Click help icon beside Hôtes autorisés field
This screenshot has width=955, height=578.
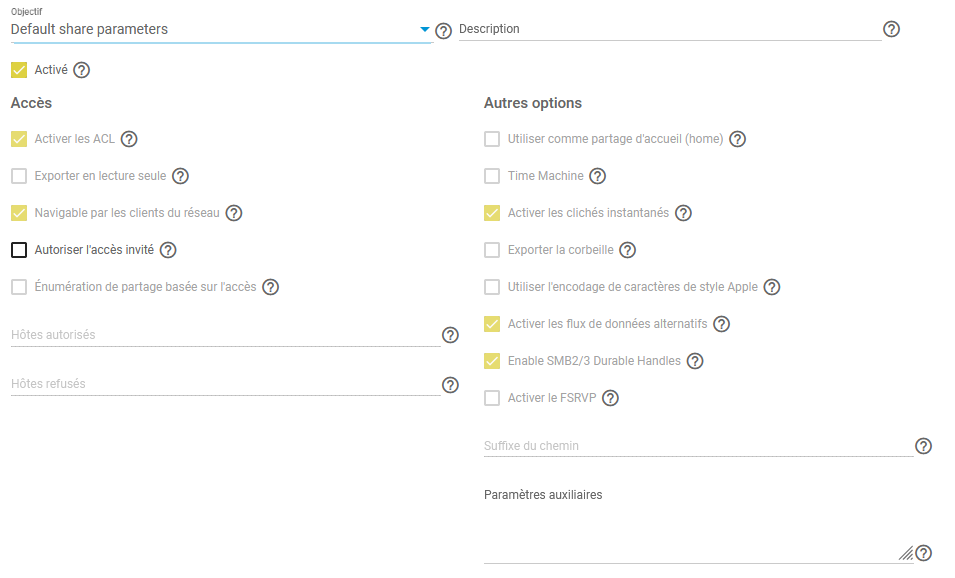click(x=450, y=335)
